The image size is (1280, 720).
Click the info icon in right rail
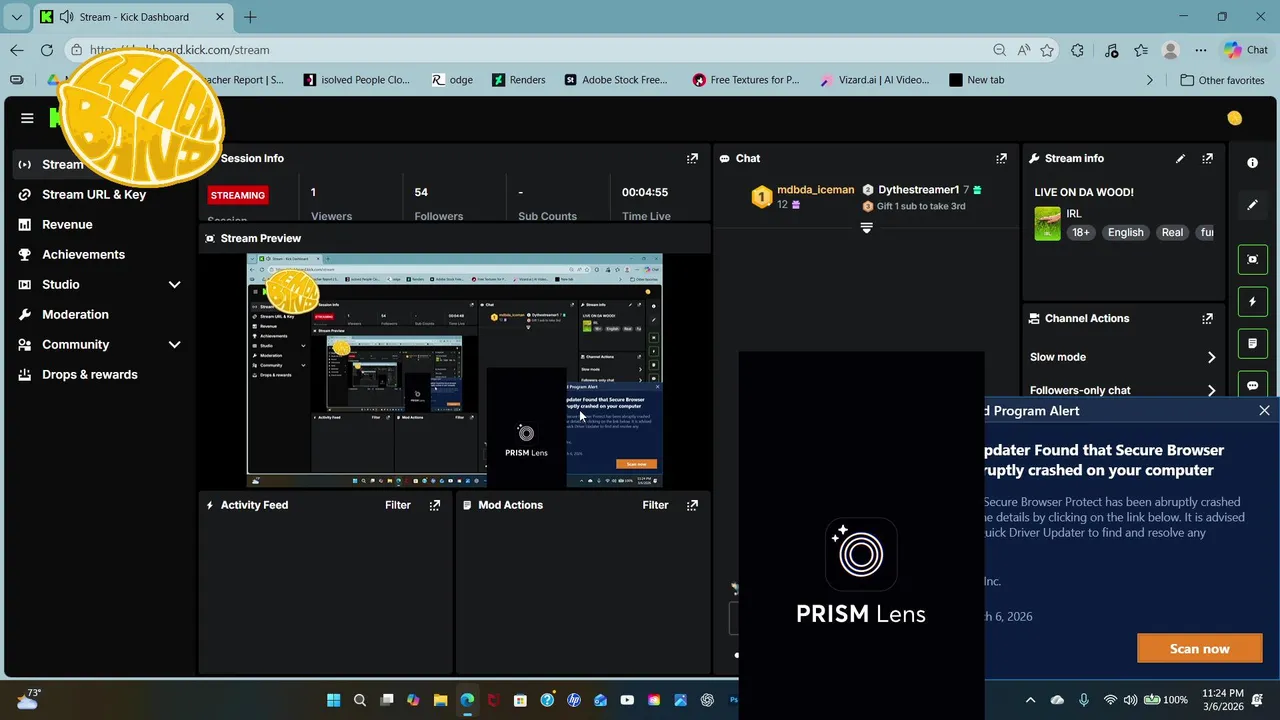tap(1252, 162)
